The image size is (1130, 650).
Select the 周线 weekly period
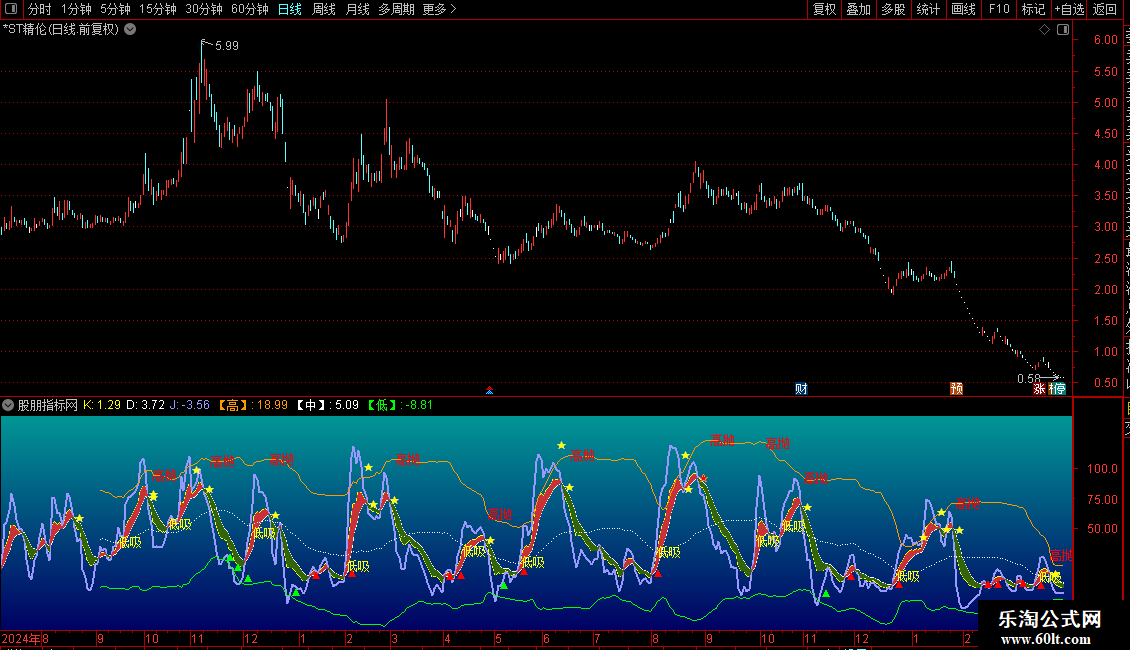click(x=324, y=9)
